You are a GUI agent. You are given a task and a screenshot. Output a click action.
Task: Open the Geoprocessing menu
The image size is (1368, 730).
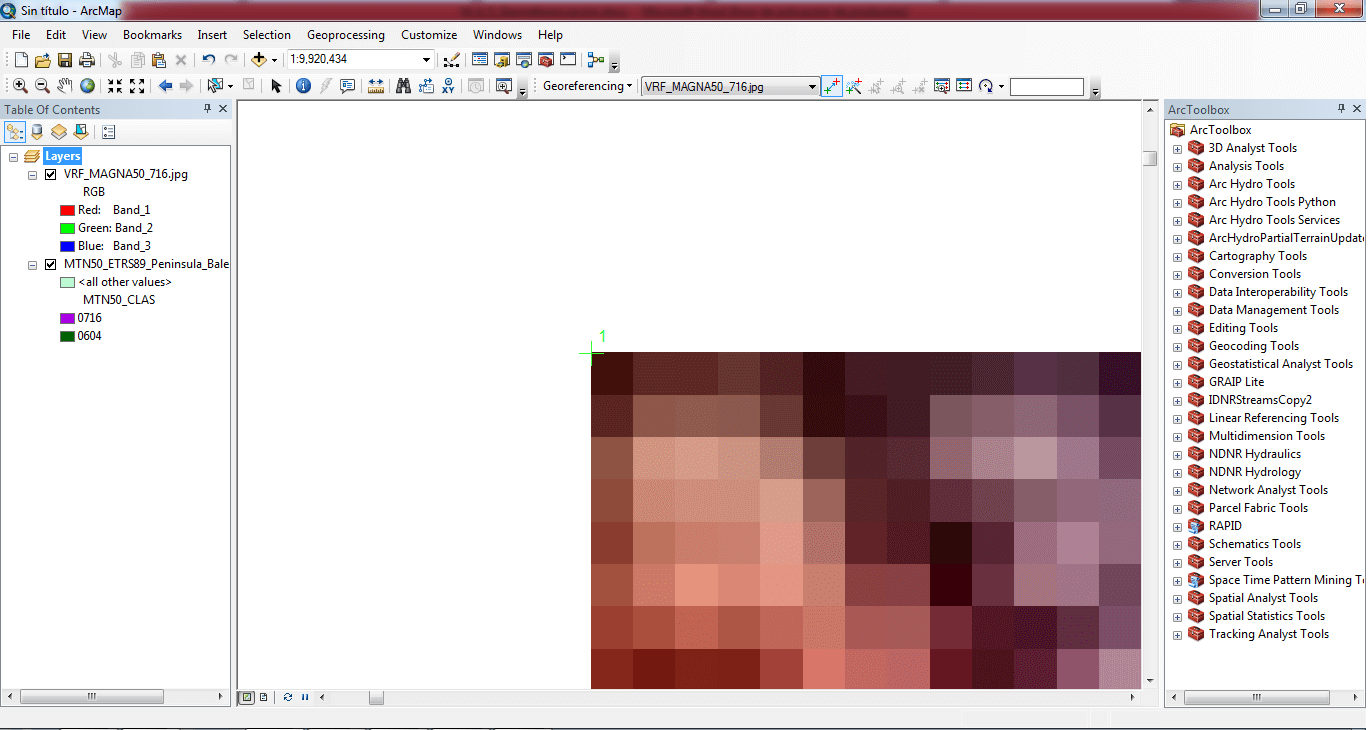345,35
